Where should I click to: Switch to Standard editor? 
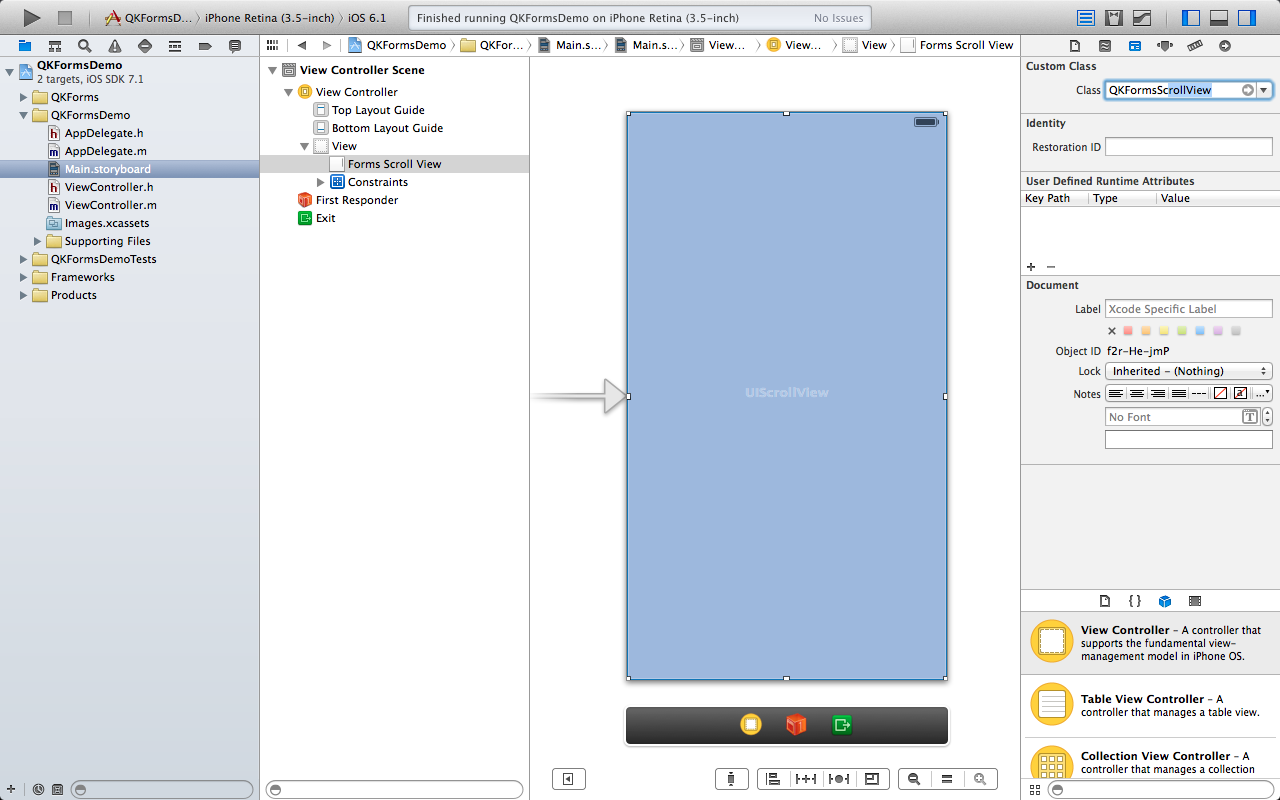coord(1086,18)
